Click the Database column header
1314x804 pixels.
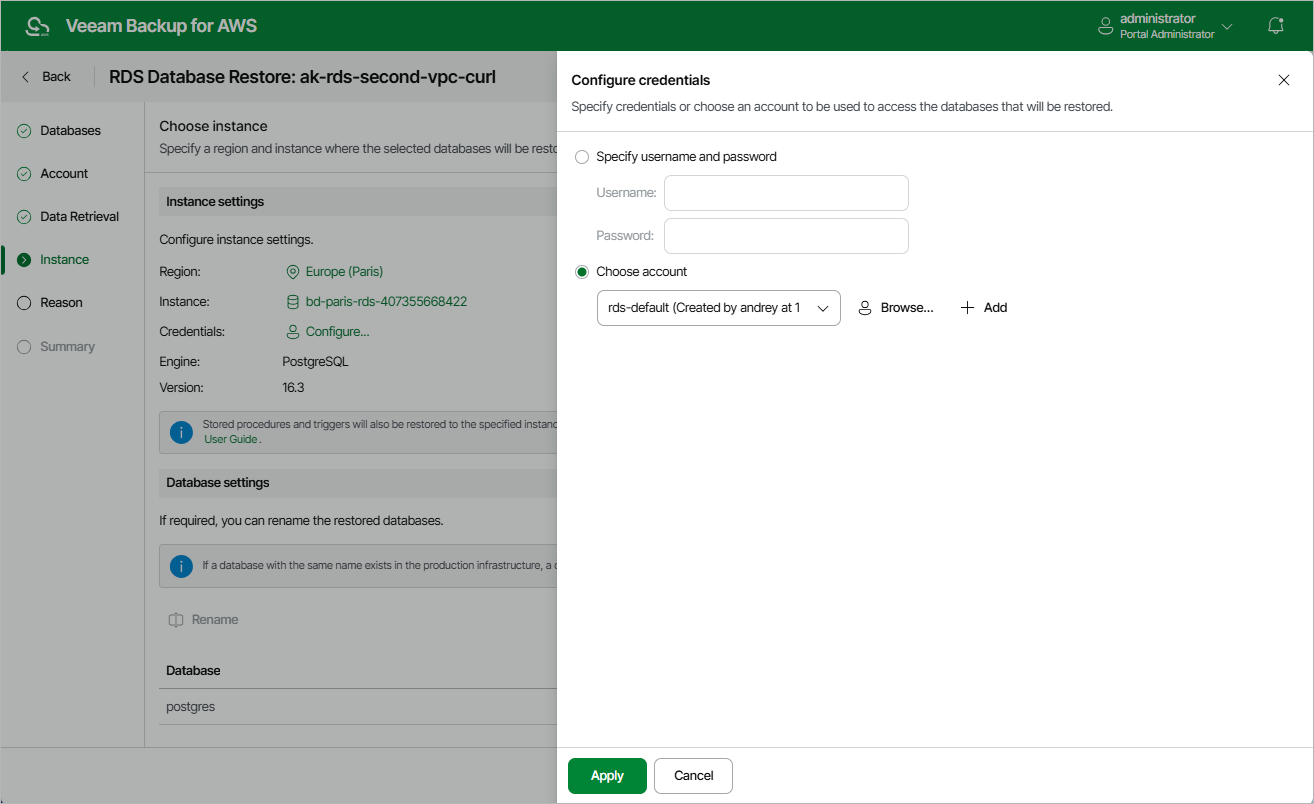[x=193, y=670]
